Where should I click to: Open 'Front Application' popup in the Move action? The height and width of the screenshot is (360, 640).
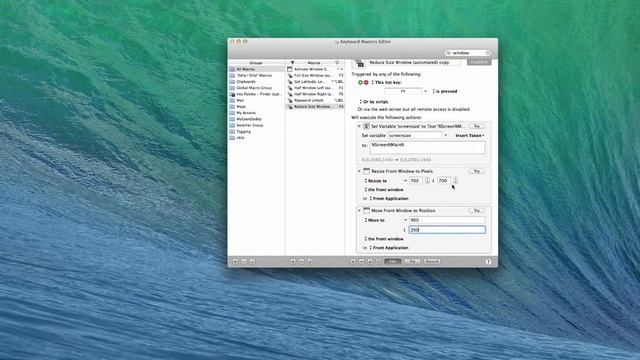pyautogui.click(x=389, y=248)
